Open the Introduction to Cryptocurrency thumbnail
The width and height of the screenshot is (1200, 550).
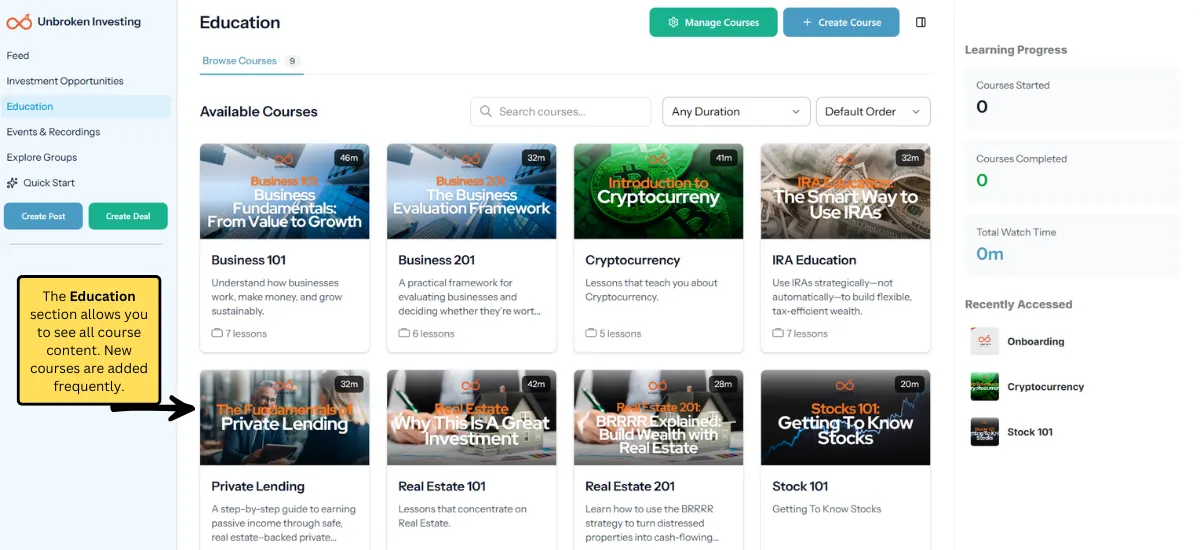(x=659, y=191)
